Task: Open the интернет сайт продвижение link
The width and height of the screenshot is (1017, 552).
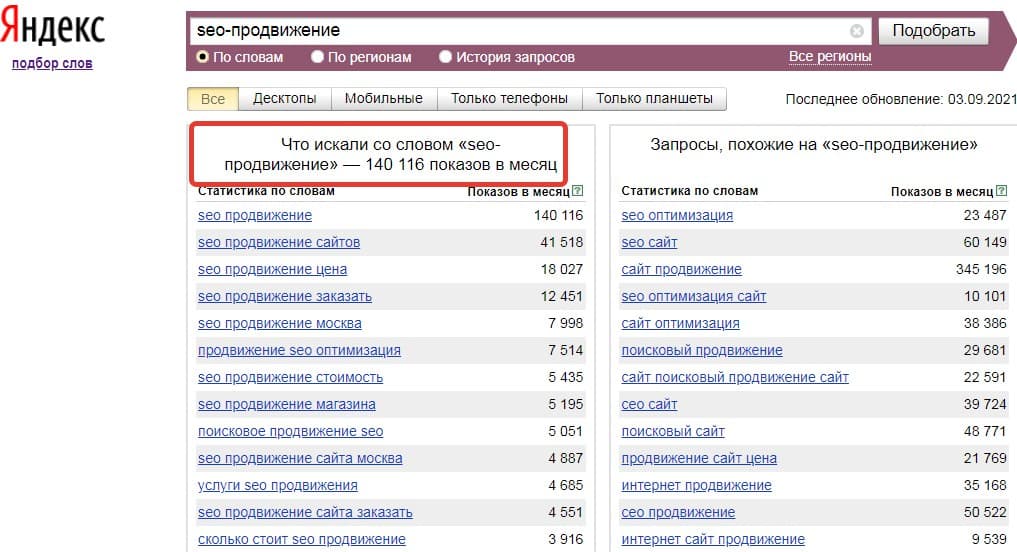Action: click(713, 540)
